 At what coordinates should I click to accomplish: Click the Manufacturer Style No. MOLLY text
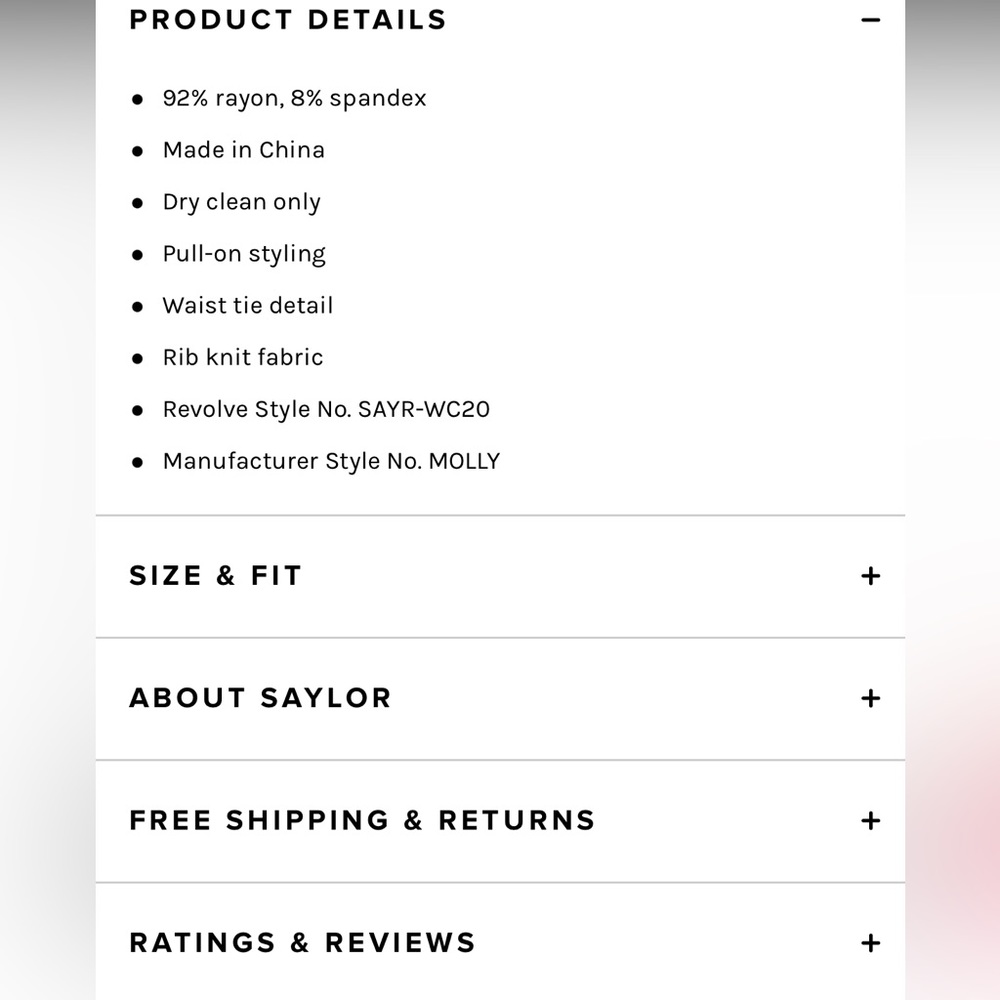(x=332, y=461)
